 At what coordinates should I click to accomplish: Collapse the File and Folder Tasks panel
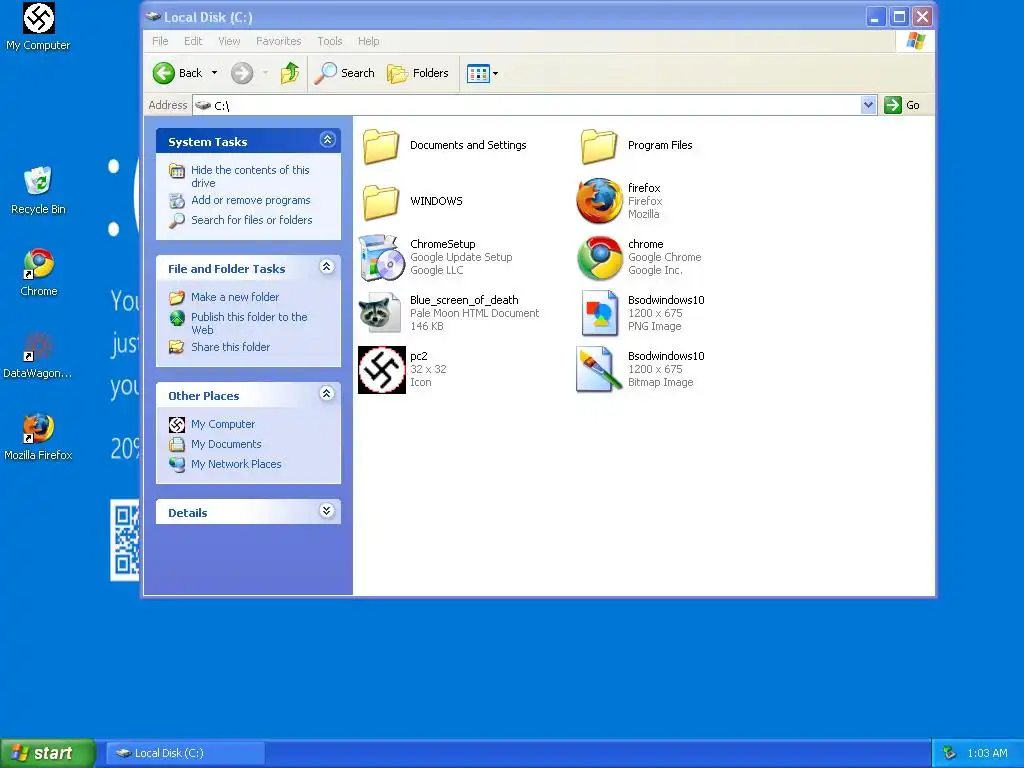[x=327, y=266]
